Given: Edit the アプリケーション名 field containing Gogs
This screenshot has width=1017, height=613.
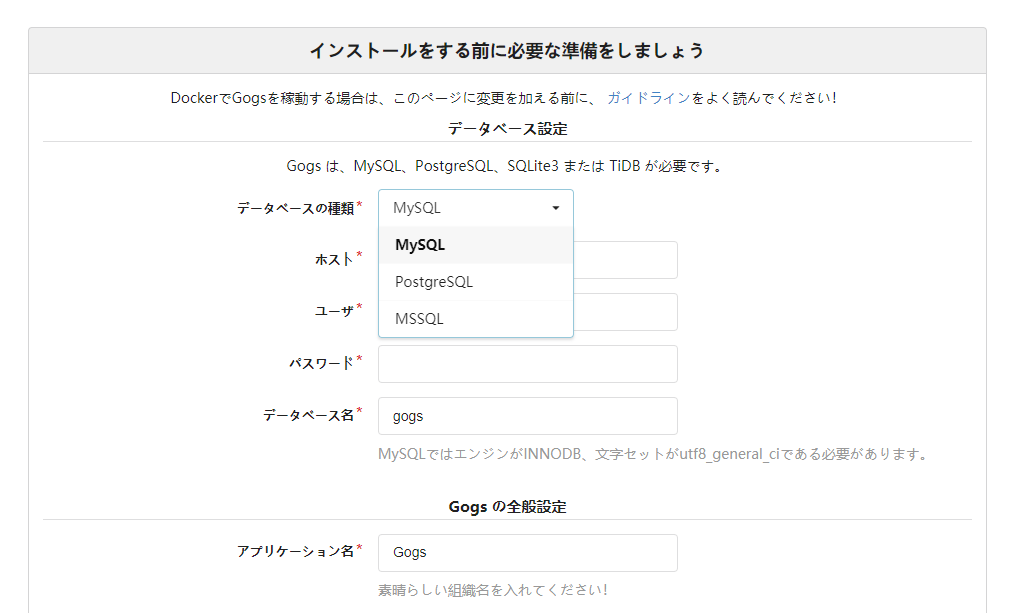Looking at the screenshot, I should pos(527,553).
